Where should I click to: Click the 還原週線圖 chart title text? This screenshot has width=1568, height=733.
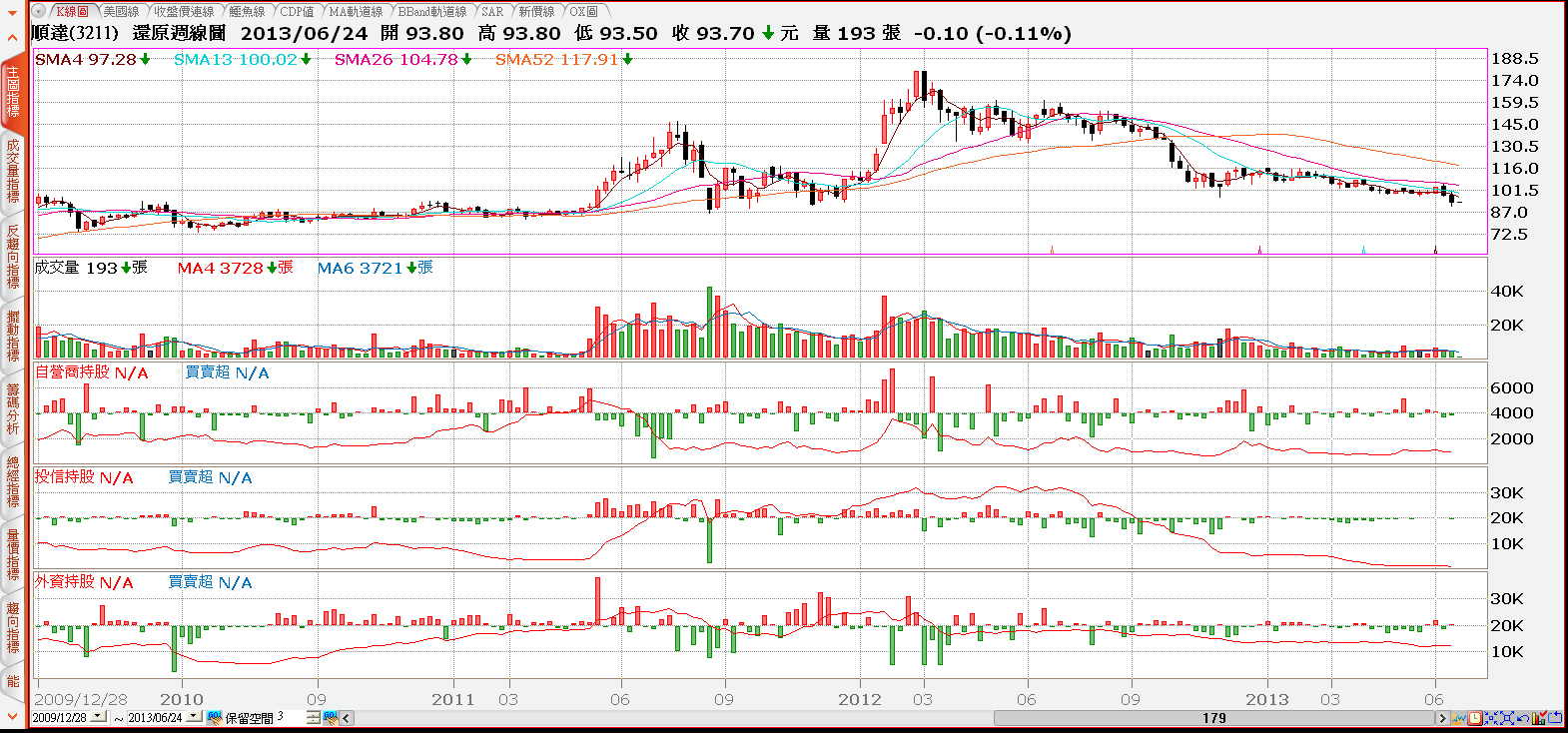[x=179, y=33]
